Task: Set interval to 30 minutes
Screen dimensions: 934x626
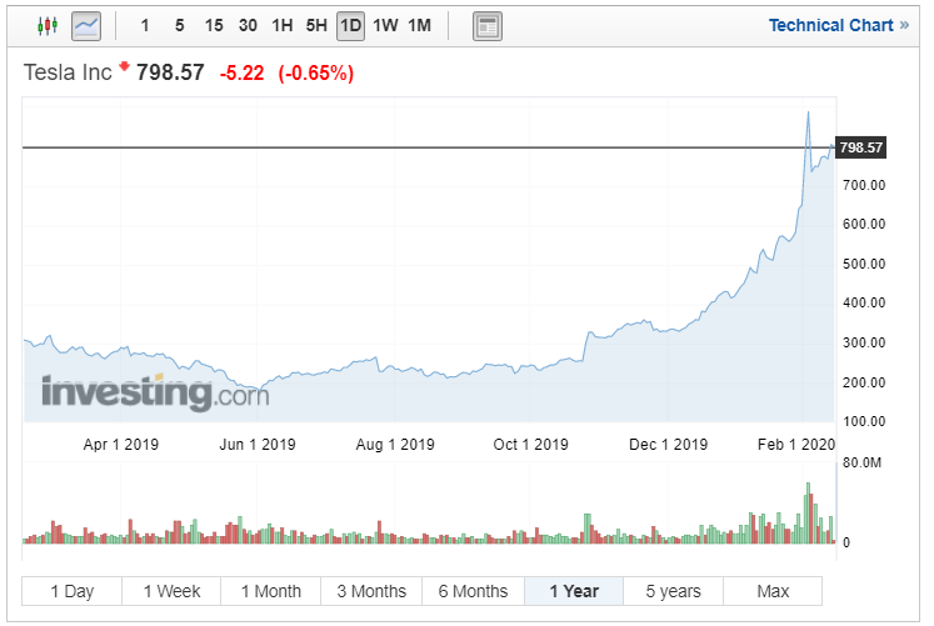Action: tap(248, 26)
